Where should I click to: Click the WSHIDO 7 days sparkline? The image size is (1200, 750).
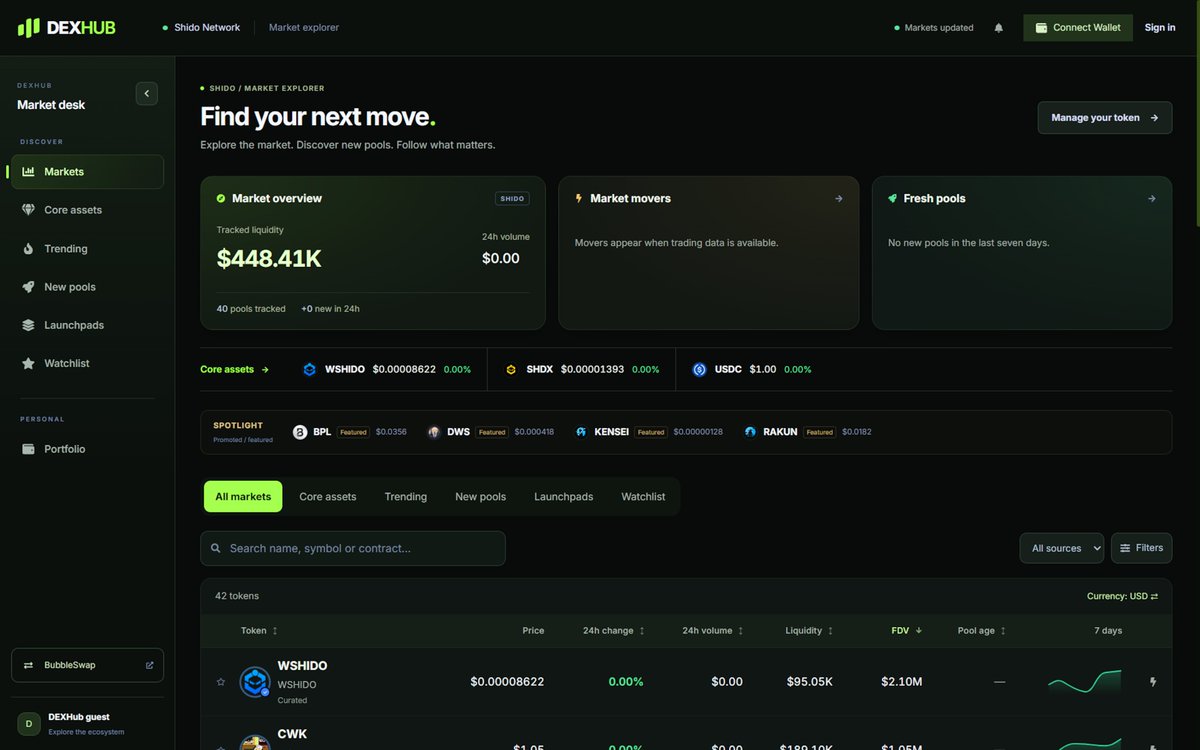tap(1085, 682)
